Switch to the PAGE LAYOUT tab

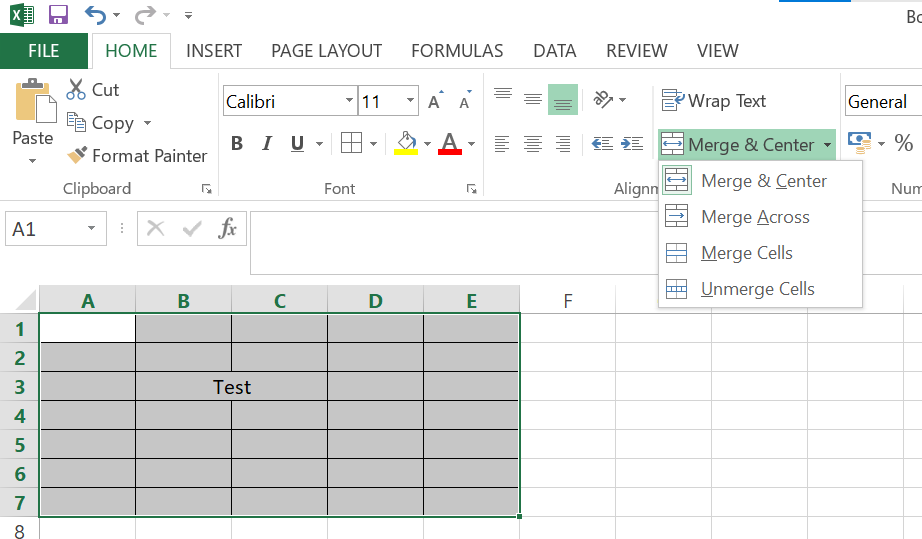coord(326,51)
